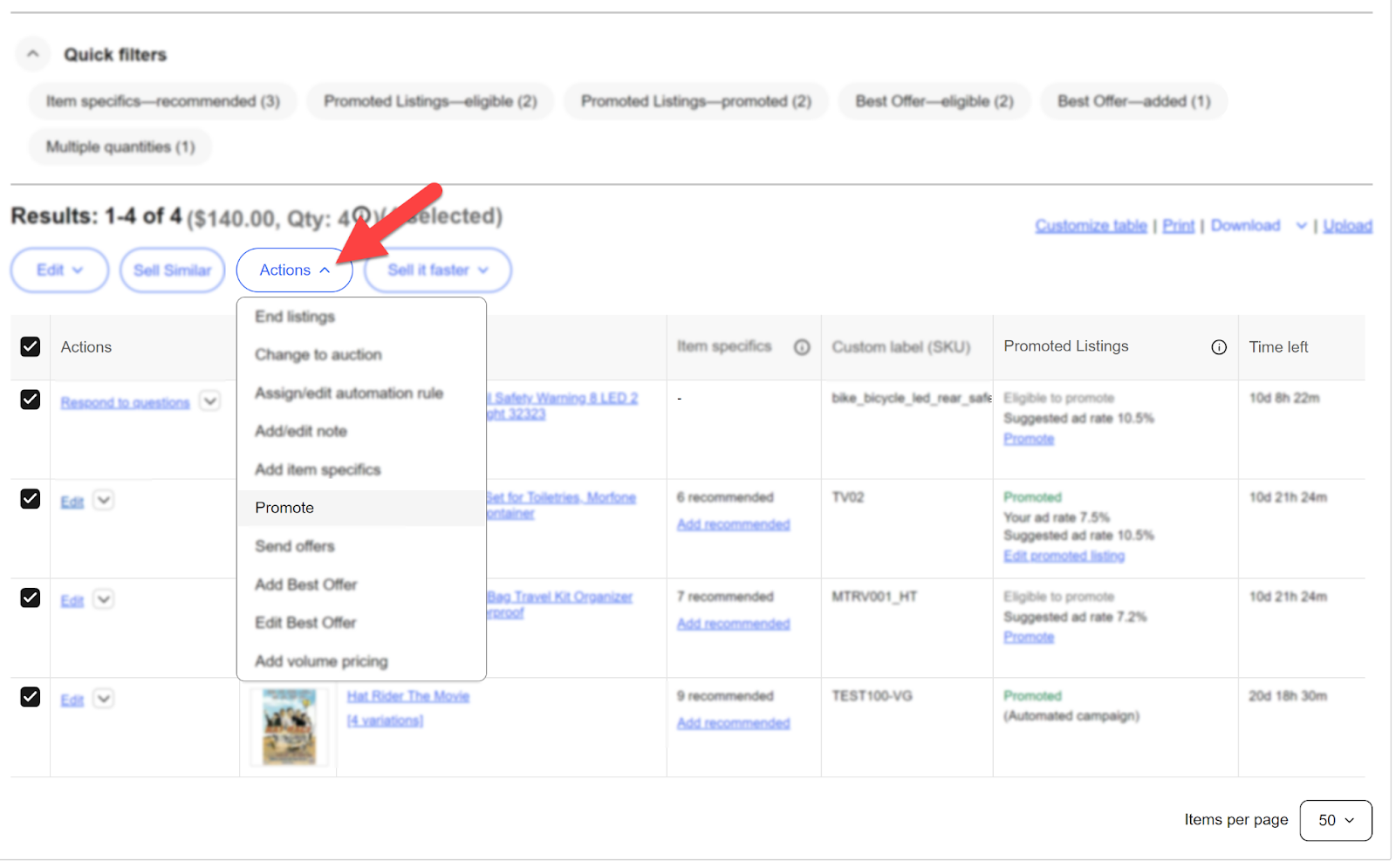The width and height of the screenshot is (1396, 868).
Task: Expand the Download options chevron
Action: pyautogui.click(x=1301, y=225)
